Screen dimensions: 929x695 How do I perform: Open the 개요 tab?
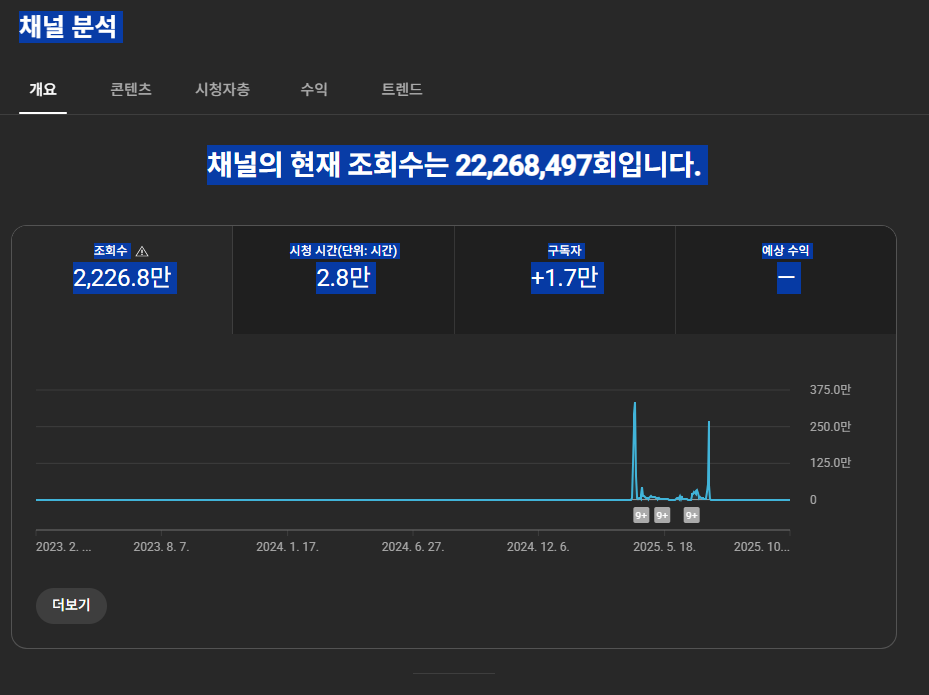(43, 90)
